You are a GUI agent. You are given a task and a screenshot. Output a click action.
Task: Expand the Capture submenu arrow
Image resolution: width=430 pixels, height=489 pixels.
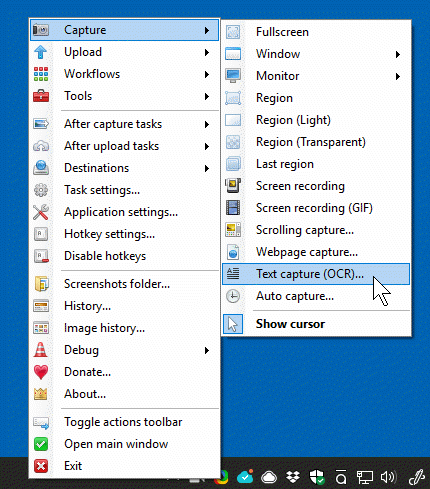(x=207, y=30)
